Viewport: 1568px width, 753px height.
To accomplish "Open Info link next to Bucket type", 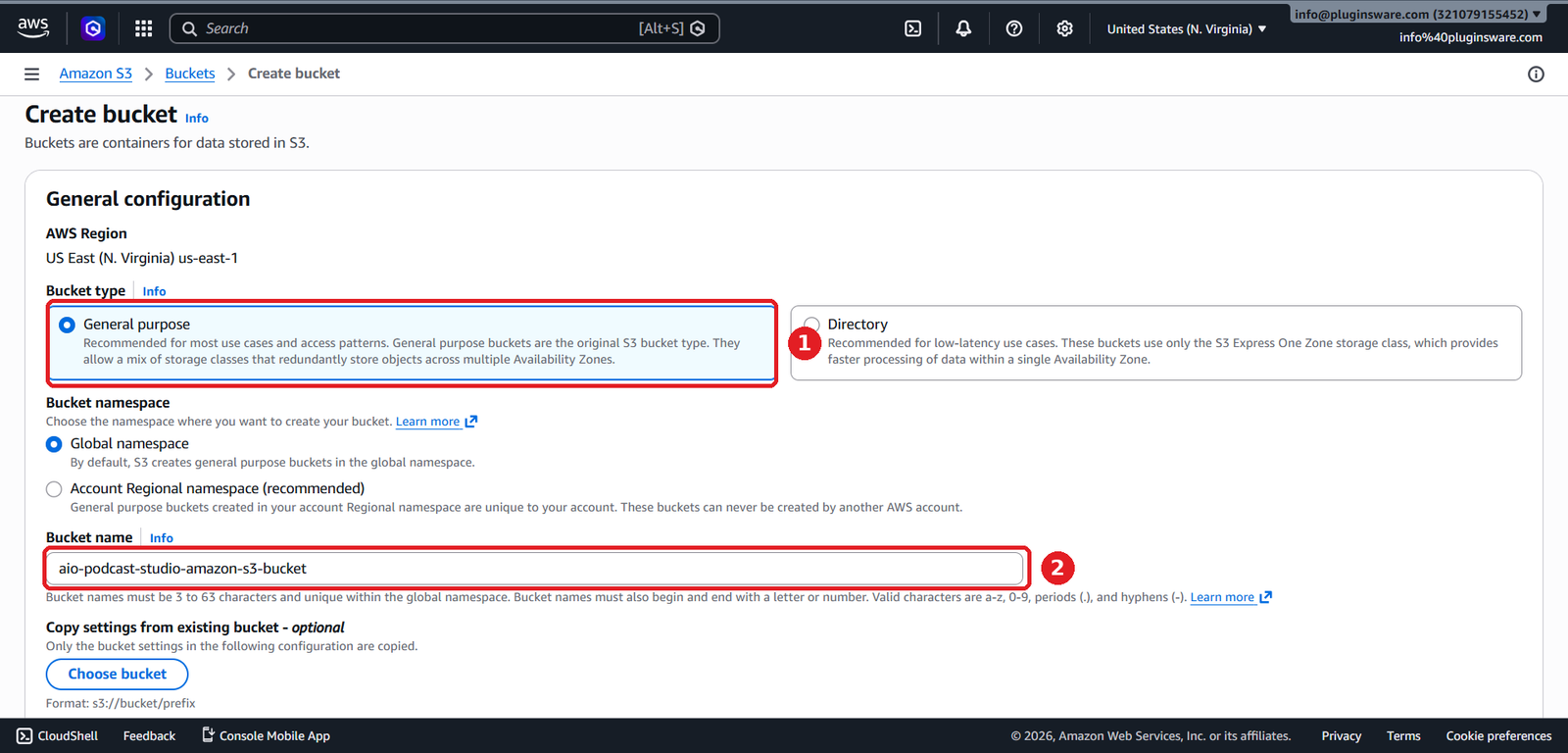I will tap(155, 291).
